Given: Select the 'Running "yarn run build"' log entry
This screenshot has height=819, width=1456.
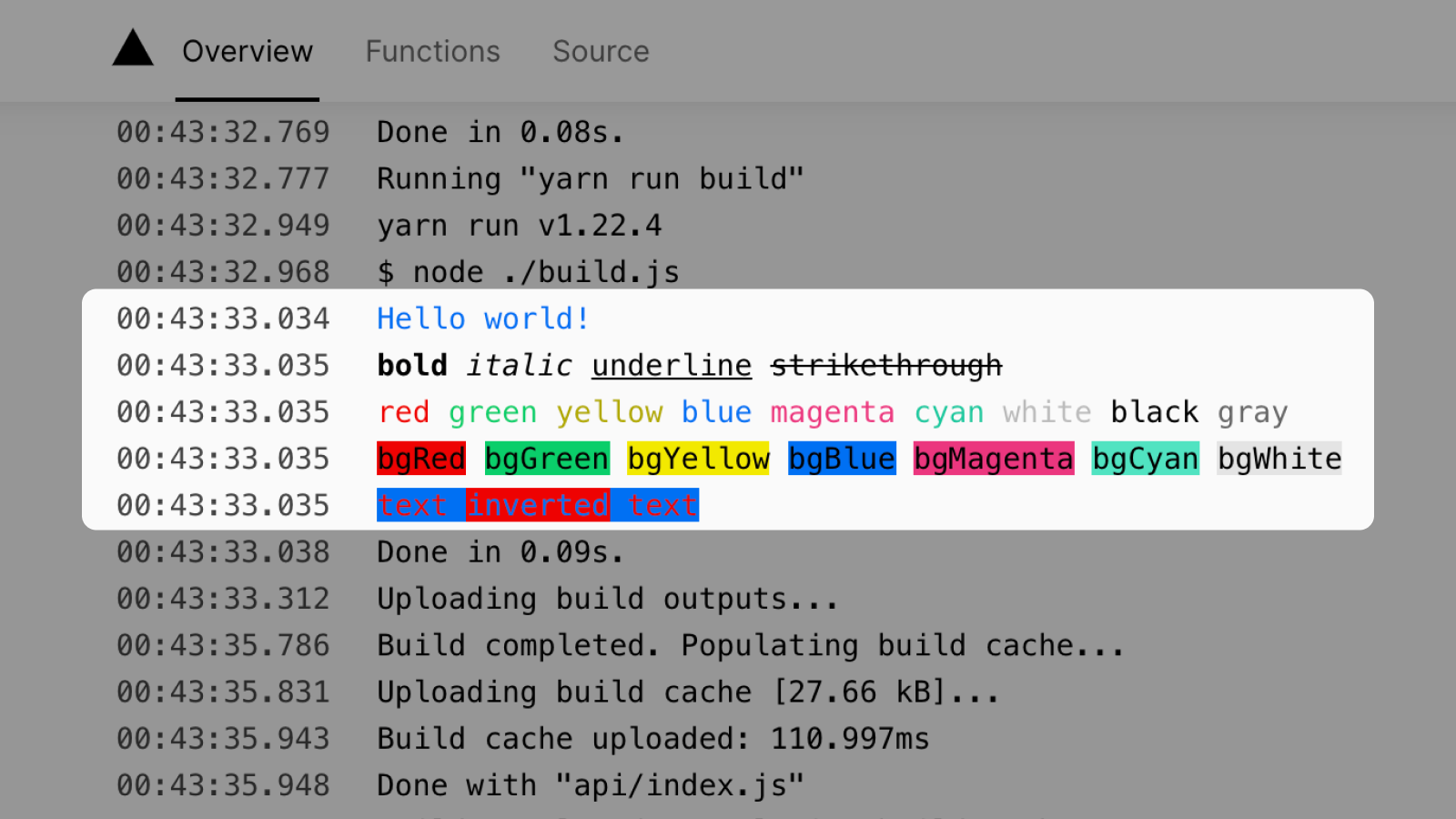Looking at the screenshot, I should [x=590, y=178].
